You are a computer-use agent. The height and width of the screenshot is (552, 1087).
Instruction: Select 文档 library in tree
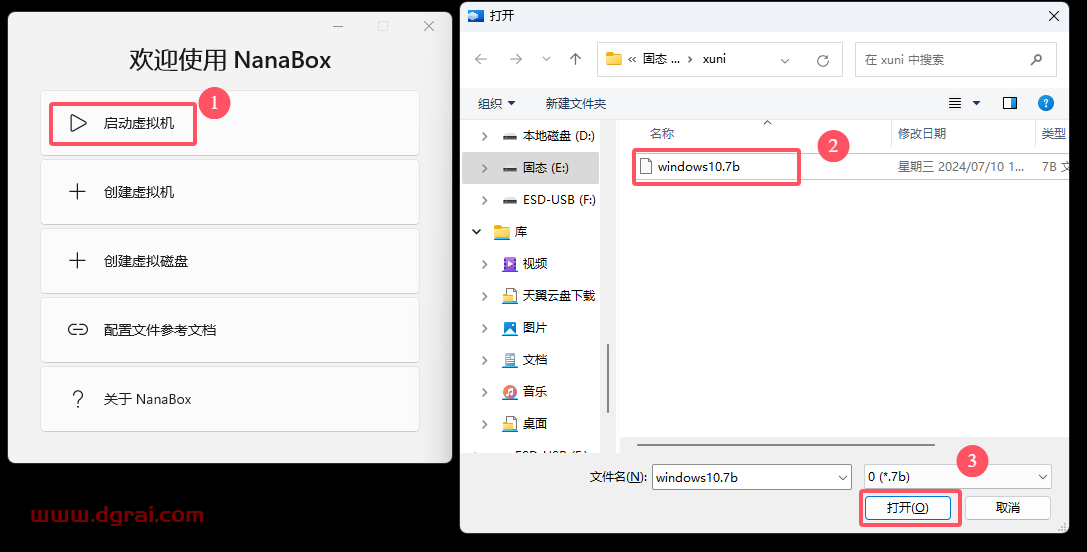point(534,359)
